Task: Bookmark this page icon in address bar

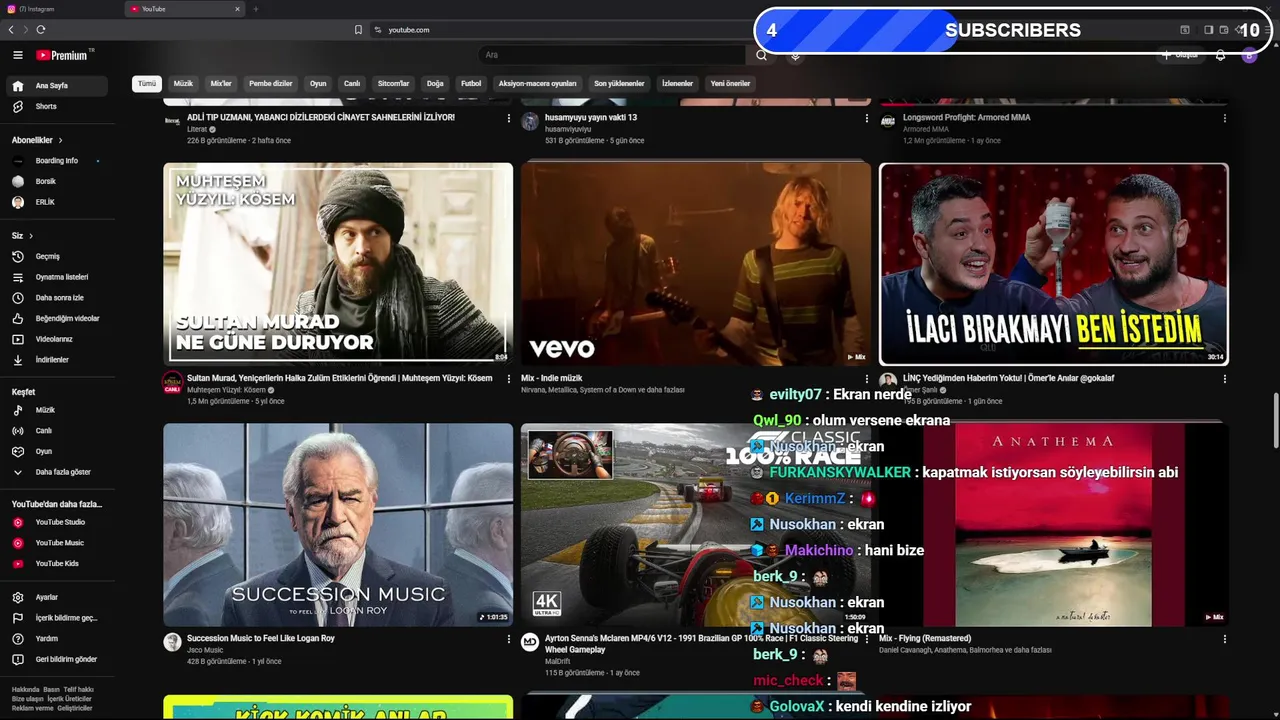Action: tap(358, 30)
